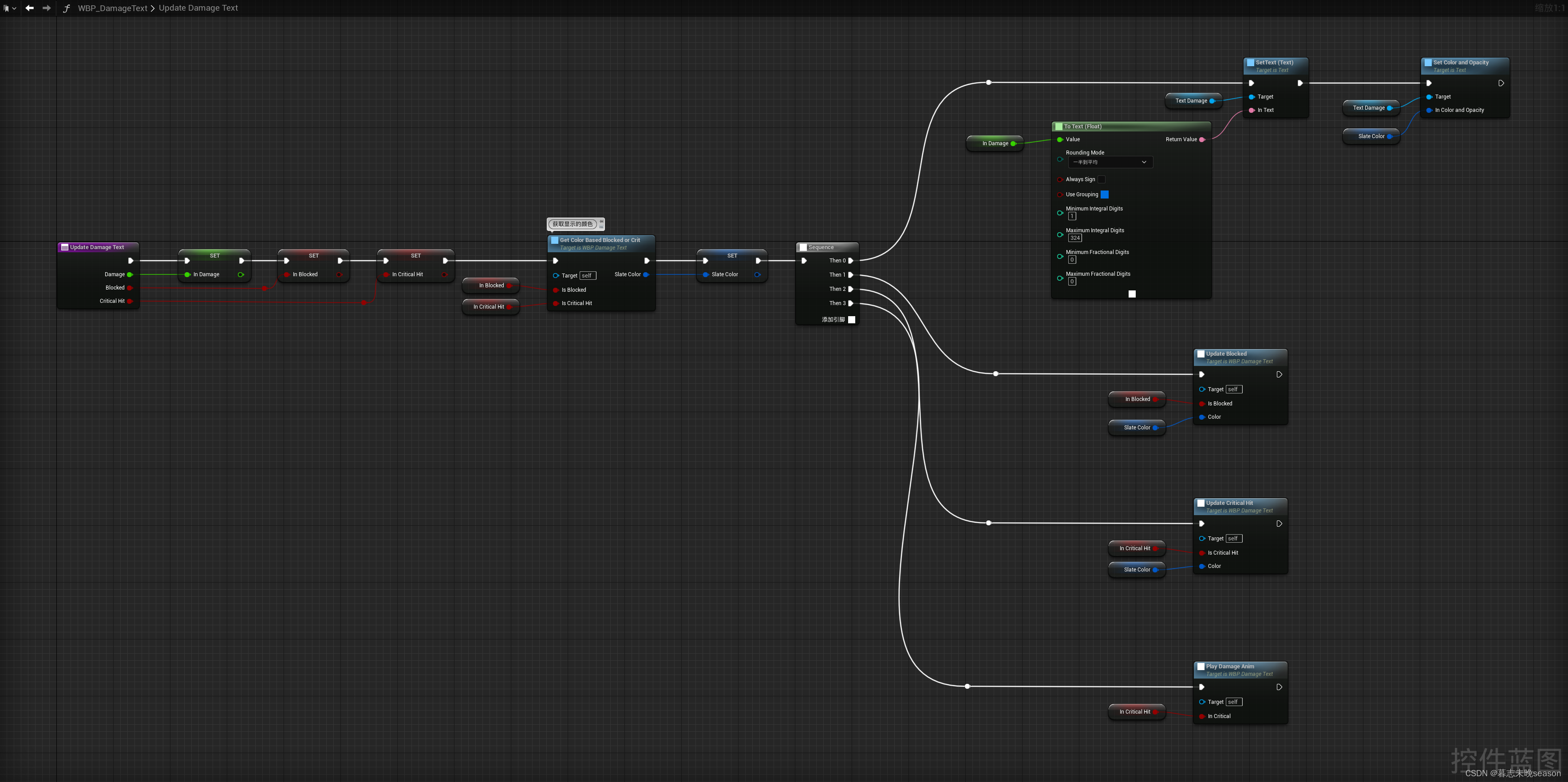Toggle the Always Sign checkbox

(1101, 180)
